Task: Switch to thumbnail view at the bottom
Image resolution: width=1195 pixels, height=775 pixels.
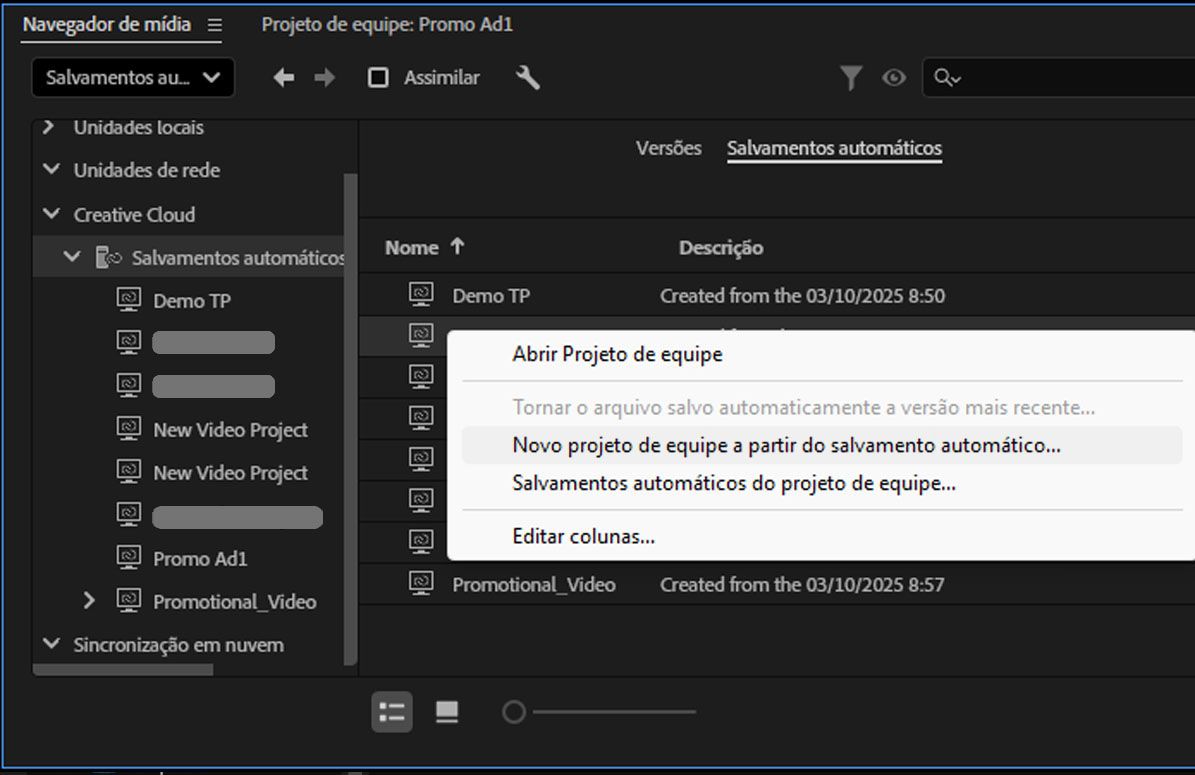Action: click(x=446, y=712)
